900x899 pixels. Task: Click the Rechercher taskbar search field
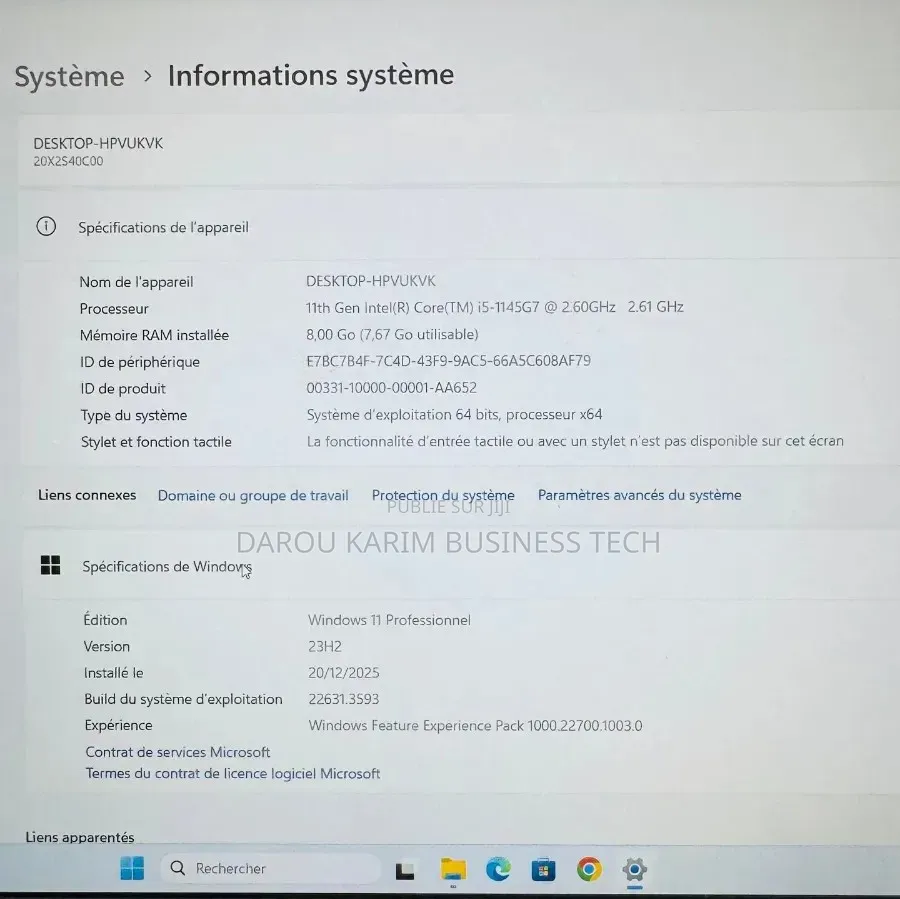point(270,868)
